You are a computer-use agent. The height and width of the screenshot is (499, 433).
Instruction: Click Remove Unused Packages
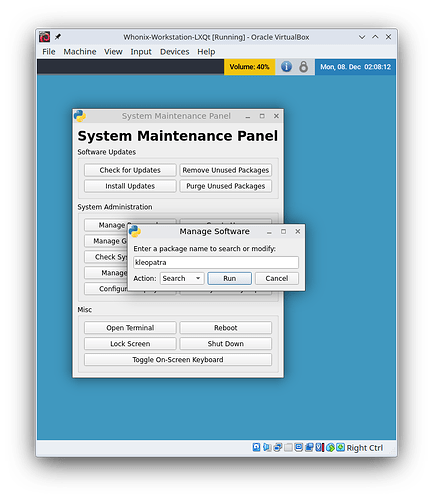click(226, 170)
